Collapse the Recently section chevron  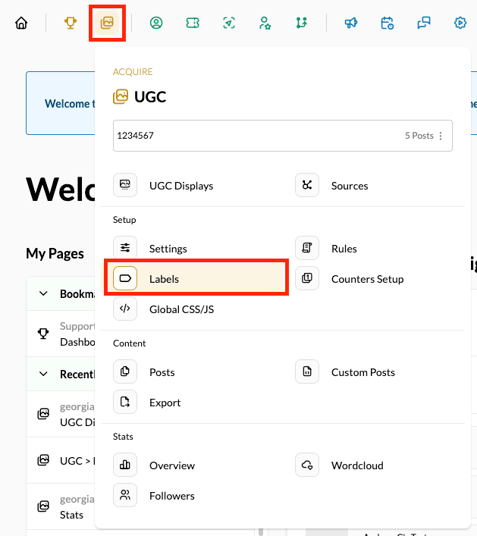pos(43,374)
